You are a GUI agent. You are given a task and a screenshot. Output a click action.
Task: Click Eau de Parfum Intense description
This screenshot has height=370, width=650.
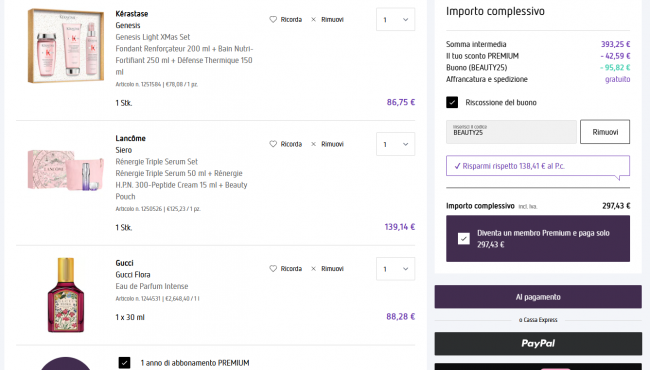(x=152, y=286)
